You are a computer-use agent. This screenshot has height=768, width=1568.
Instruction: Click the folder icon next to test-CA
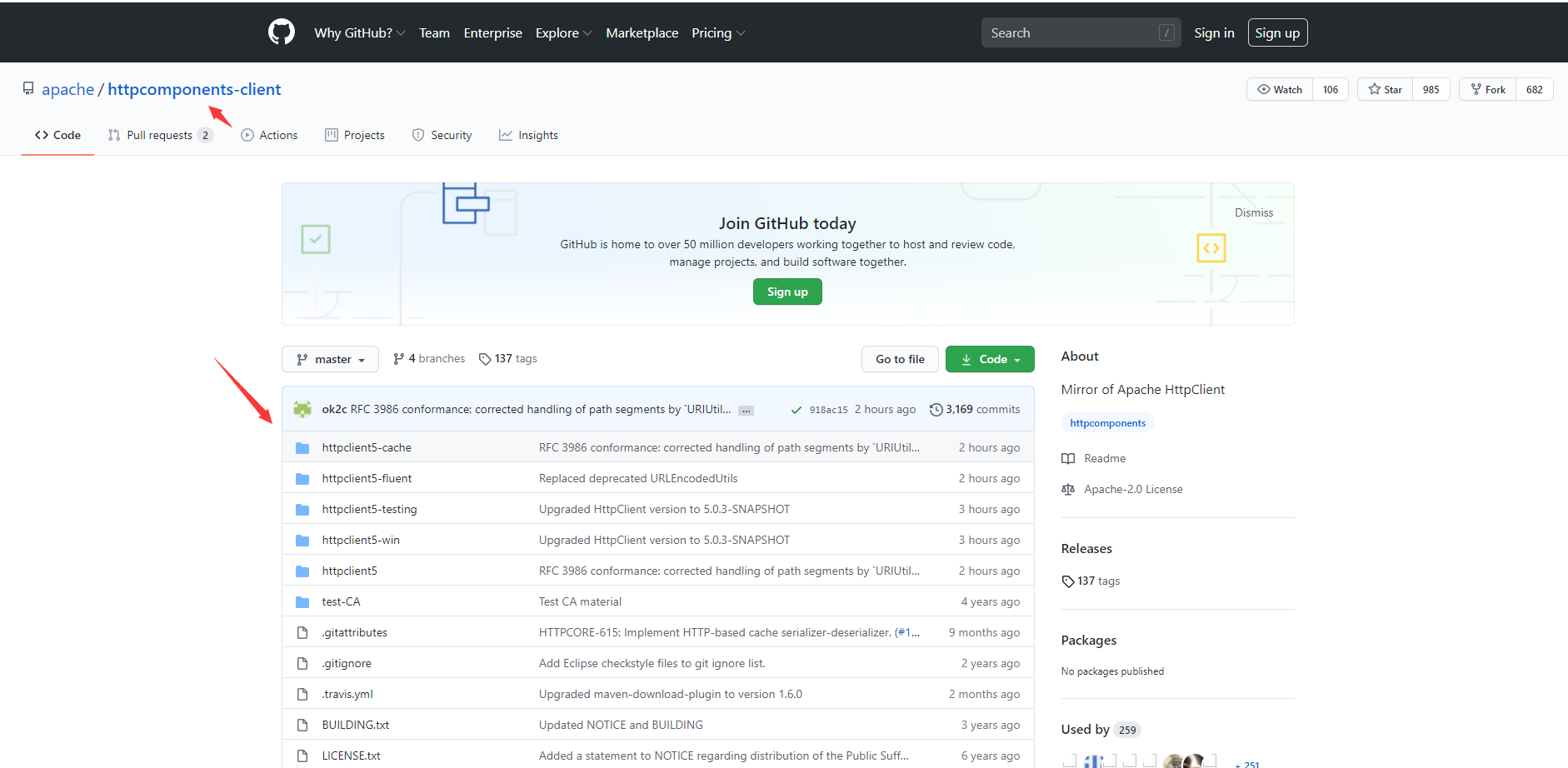302,601
